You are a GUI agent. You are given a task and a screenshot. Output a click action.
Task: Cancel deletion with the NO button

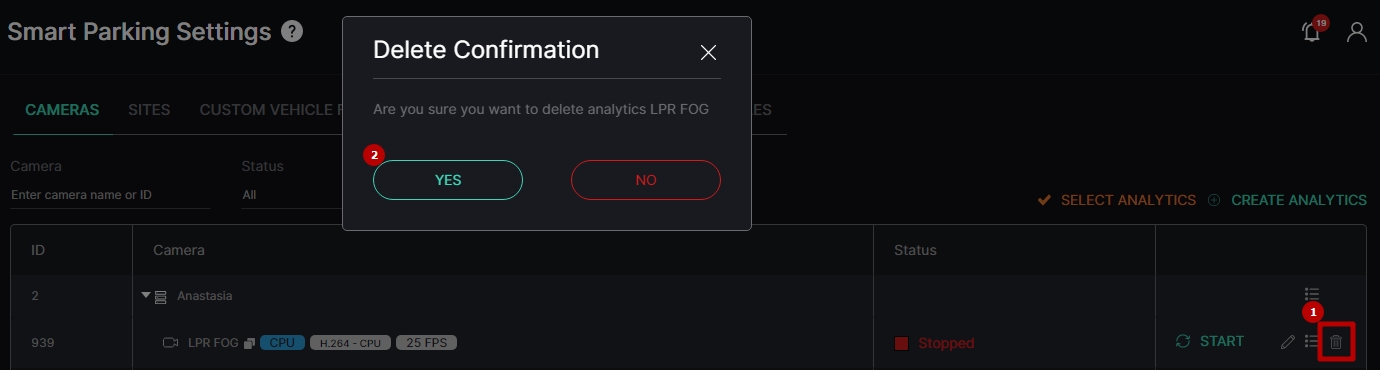click(x=646, y=180)
